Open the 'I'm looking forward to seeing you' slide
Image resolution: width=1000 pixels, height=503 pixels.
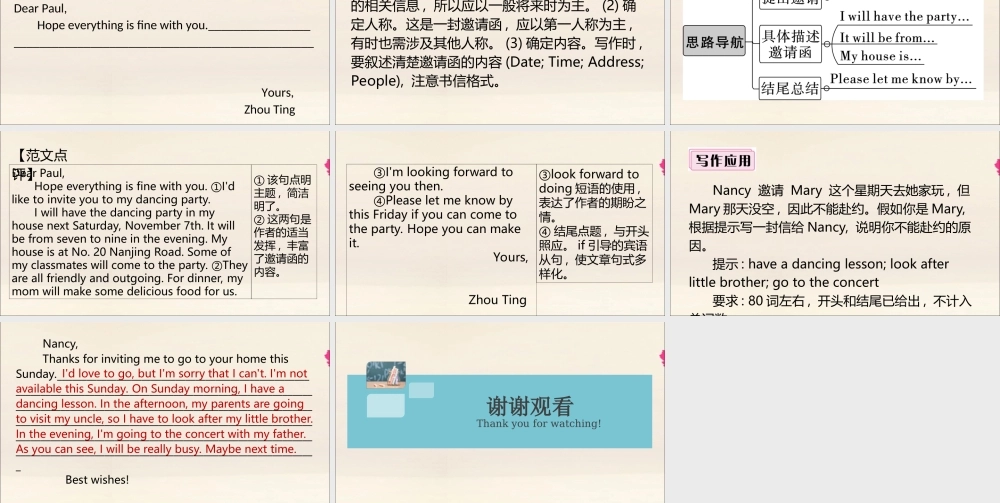499,223
